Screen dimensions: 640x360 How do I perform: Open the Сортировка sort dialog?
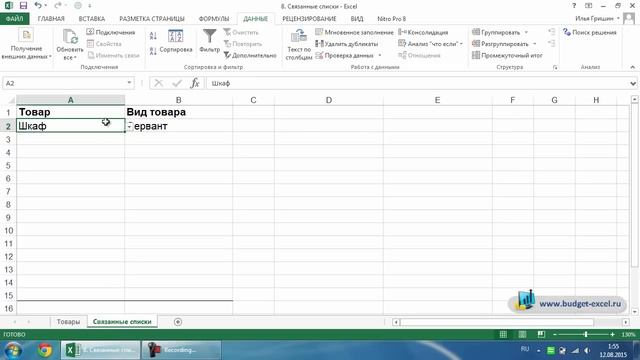[x=176, y=41]
